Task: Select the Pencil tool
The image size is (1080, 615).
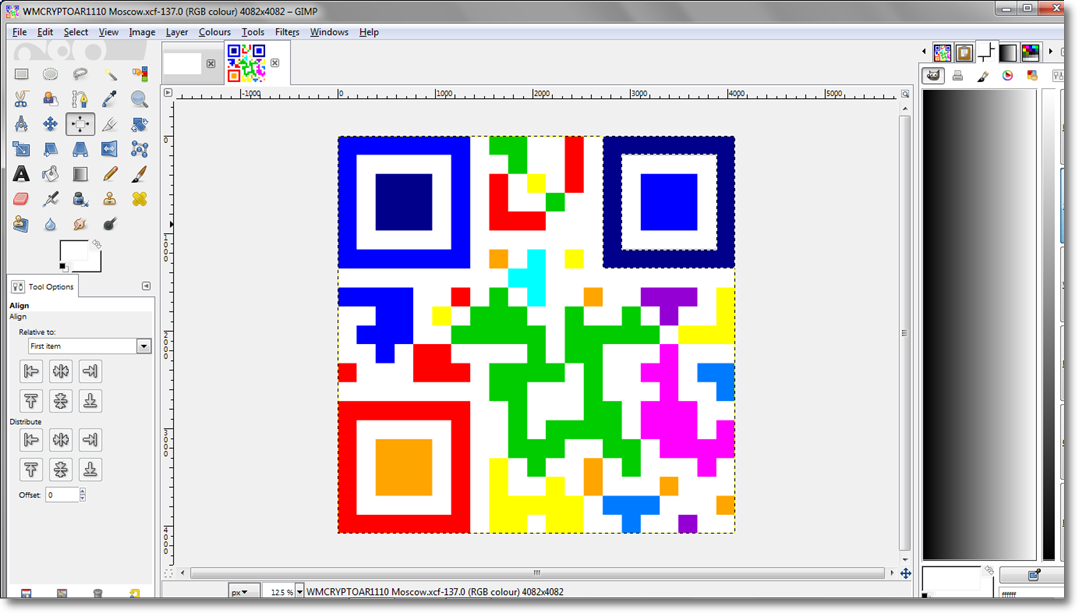Action: (x=110, y=174)
